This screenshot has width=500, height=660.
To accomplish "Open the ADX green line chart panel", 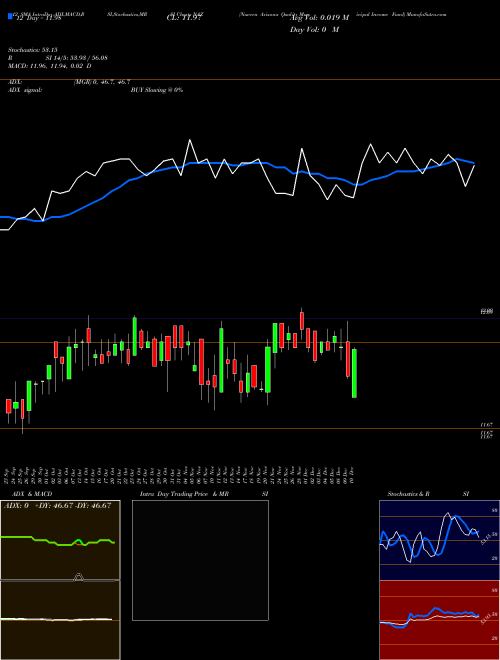I will coord(60,540).
